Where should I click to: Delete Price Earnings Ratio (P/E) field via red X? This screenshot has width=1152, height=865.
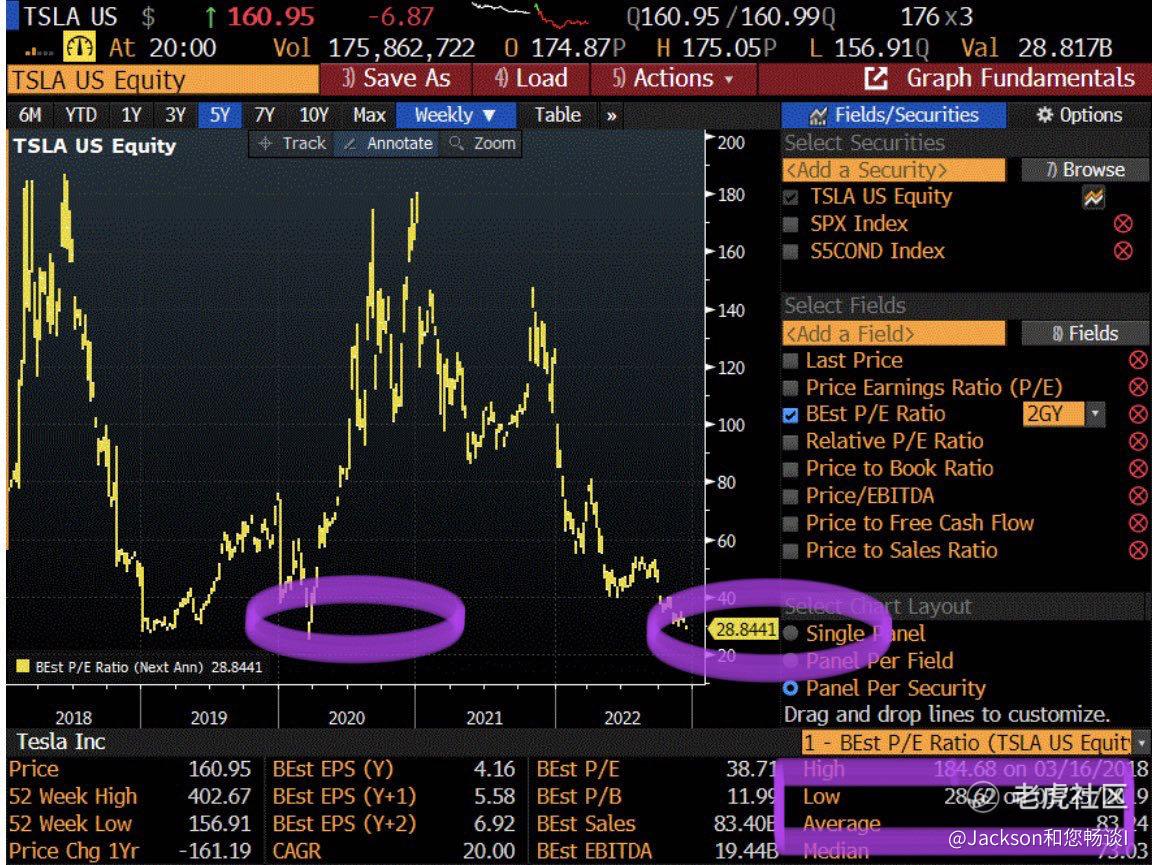[1138, 387]
